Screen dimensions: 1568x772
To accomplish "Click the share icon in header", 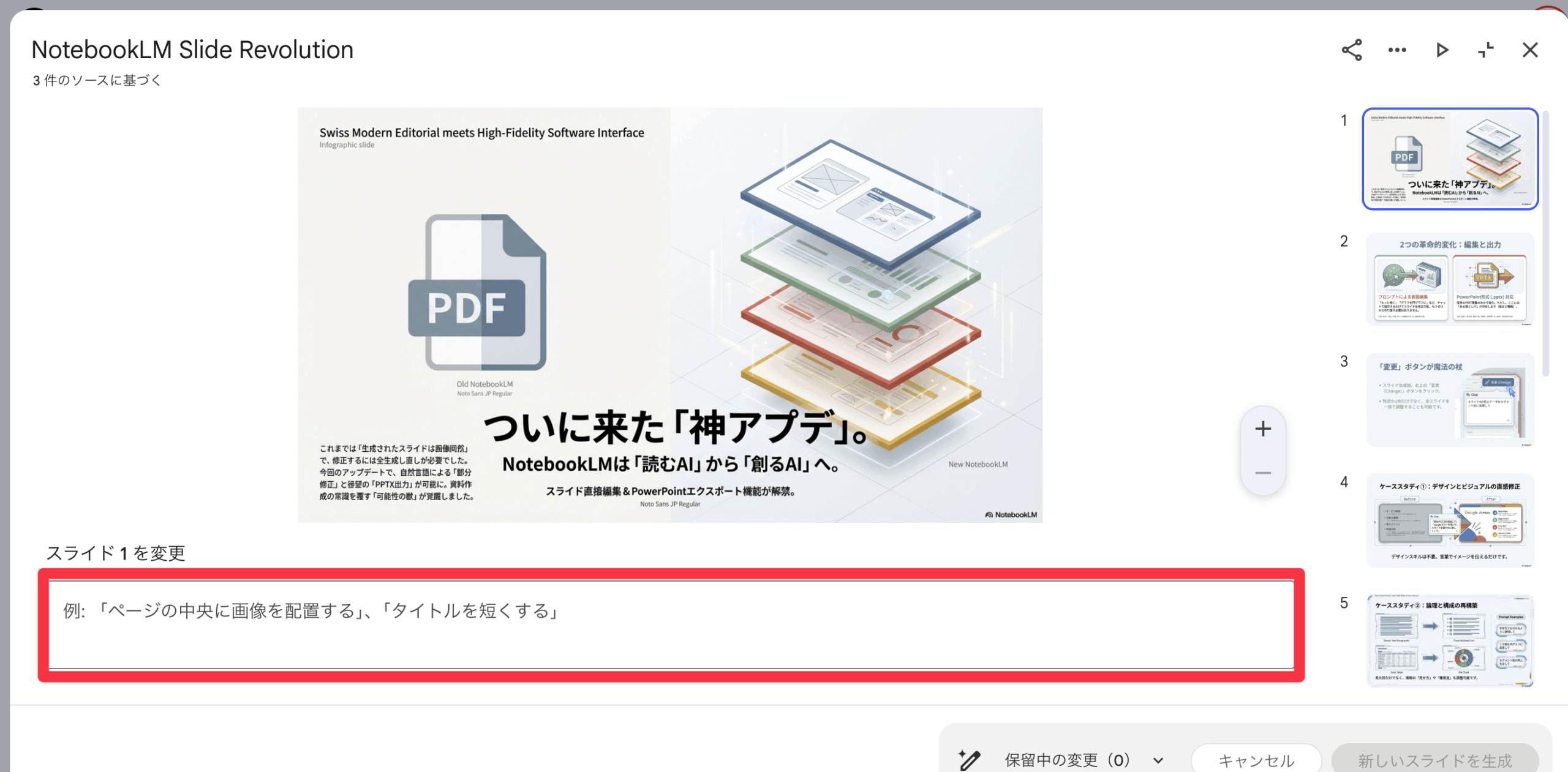I will point(1352,50).
